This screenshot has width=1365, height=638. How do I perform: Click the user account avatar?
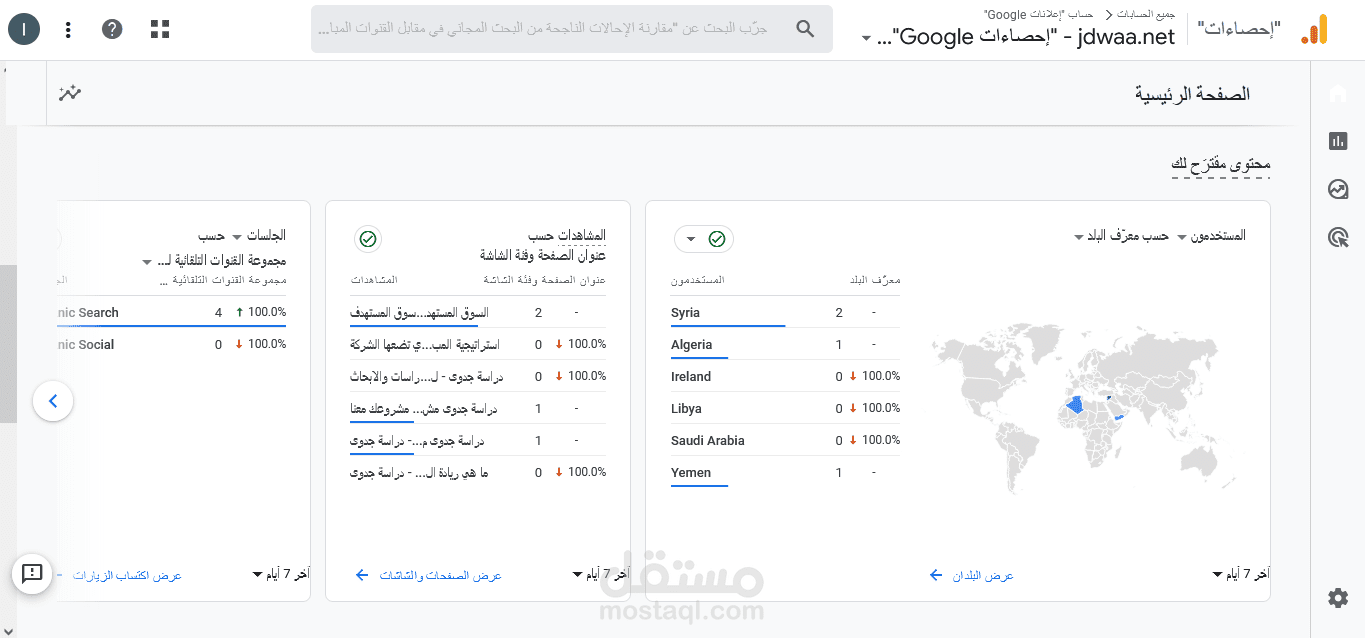24,29
